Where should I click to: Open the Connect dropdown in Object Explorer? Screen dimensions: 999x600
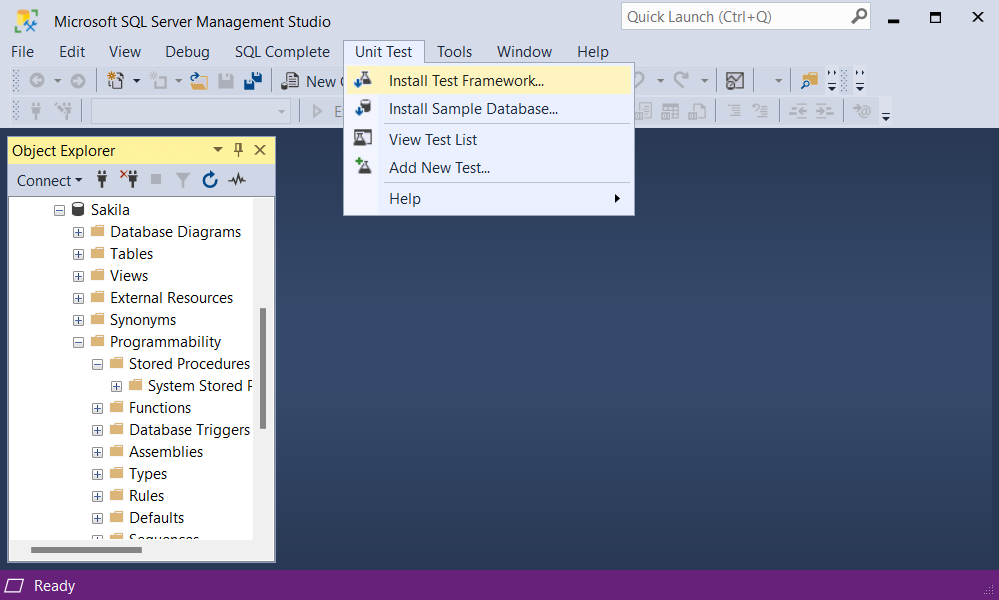point(50,180)
